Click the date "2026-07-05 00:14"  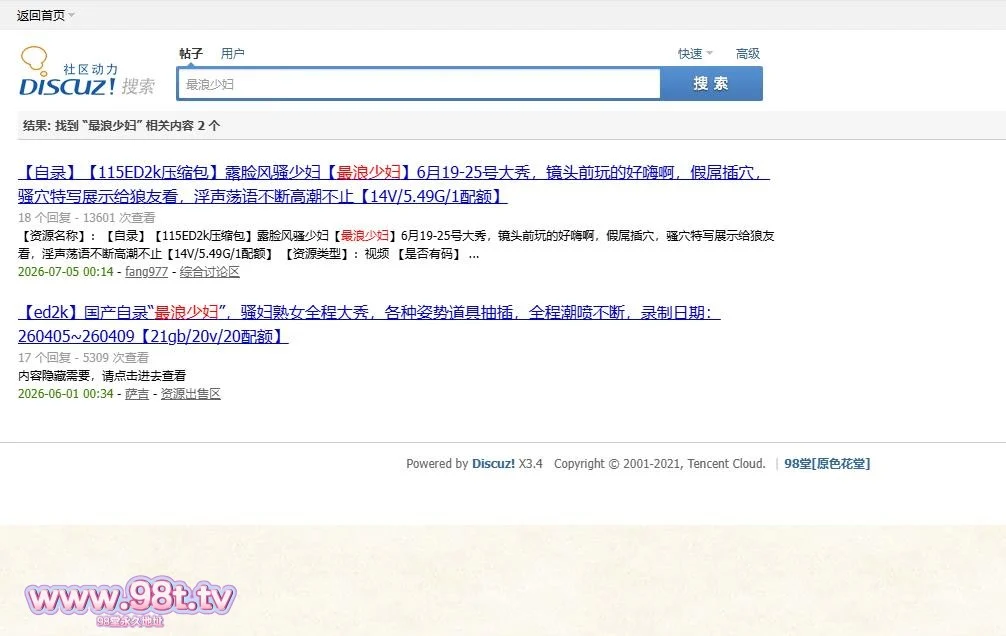coord(65,271)
